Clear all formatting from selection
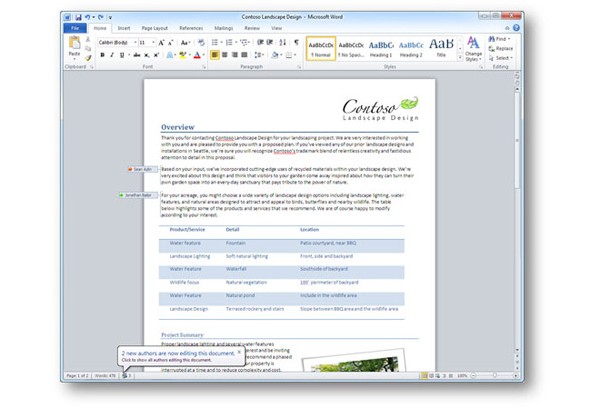 (201, 42)
